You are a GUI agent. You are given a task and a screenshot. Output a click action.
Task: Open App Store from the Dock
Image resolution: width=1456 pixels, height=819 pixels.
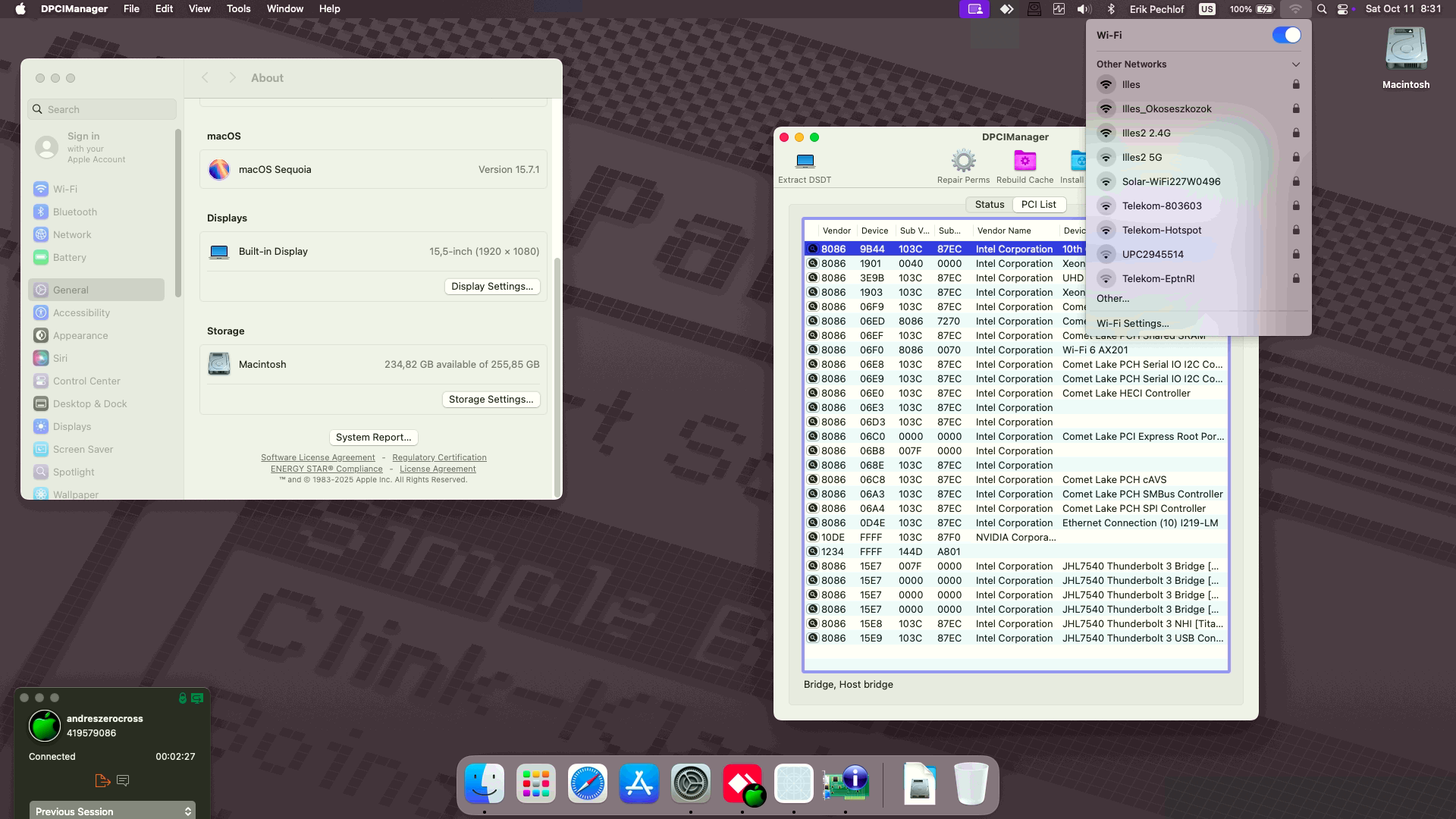coord(639,783)
